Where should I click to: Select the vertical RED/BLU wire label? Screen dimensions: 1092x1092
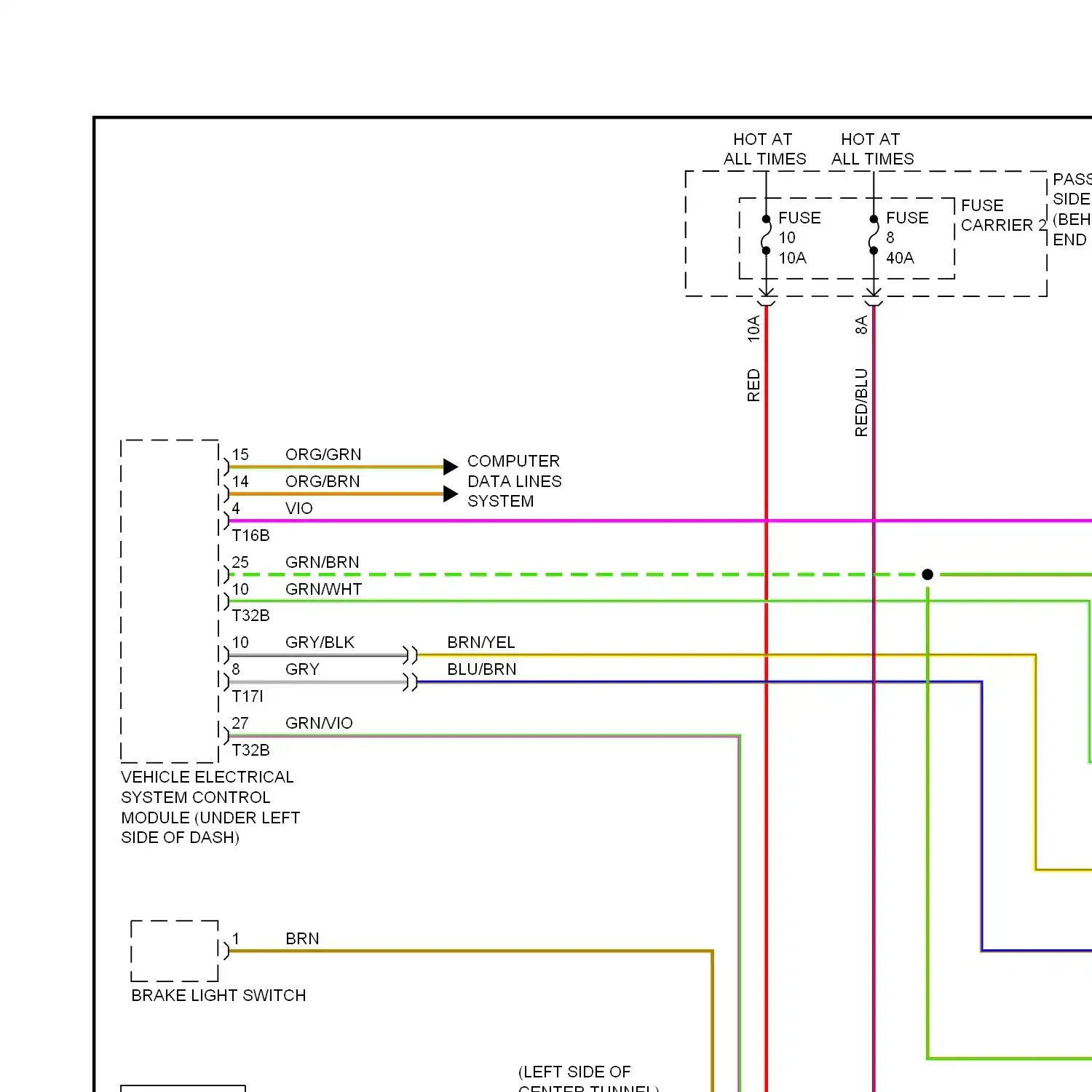pyautogui.click(x=861, y=403)
